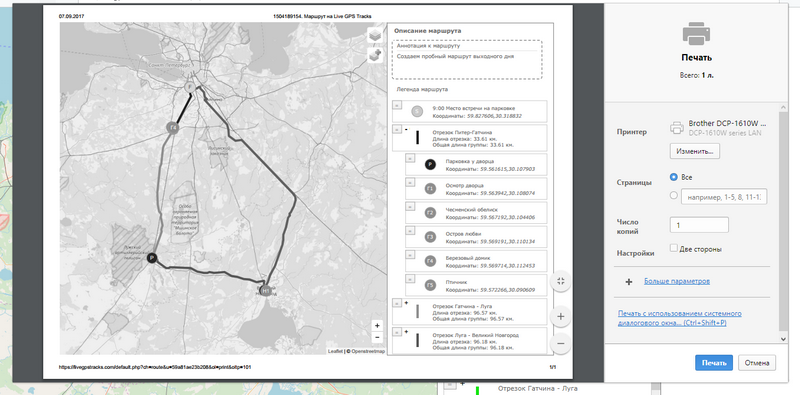Zoom in the print preview

click(x=561, y=316)
